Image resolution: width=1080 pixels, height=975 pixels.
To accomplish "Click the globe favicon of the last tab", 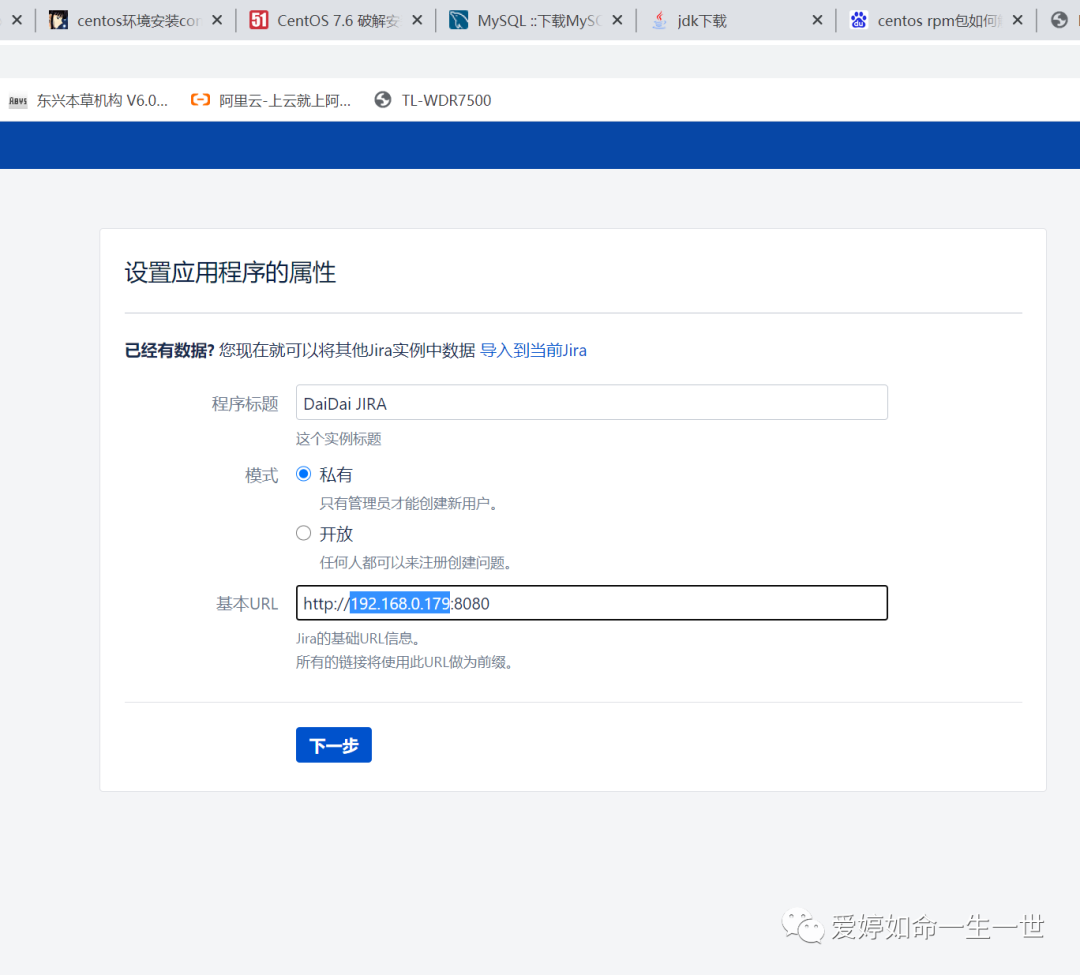I will point(1059,20).
